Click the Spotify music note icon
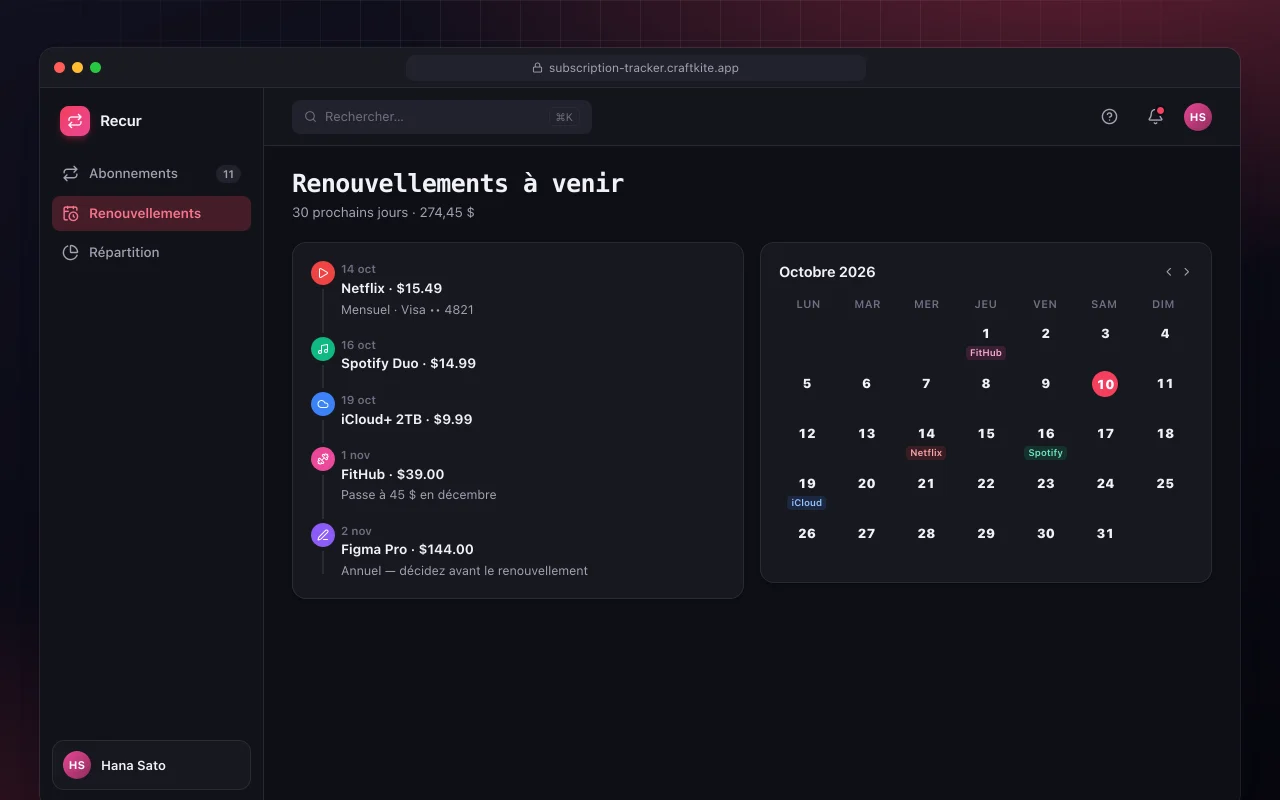The height and width of the screenshot is (800, 1280). (323, 348)
